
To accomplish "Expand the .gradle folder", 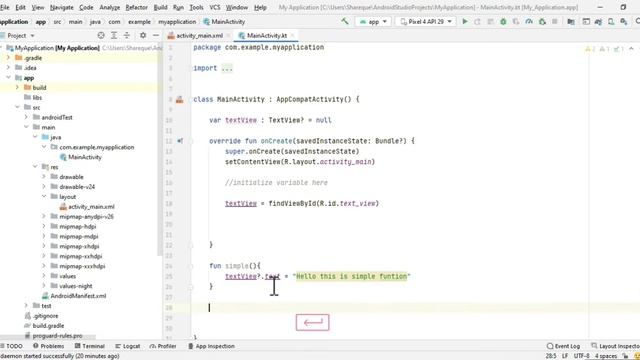I will [x=8, y=58].
